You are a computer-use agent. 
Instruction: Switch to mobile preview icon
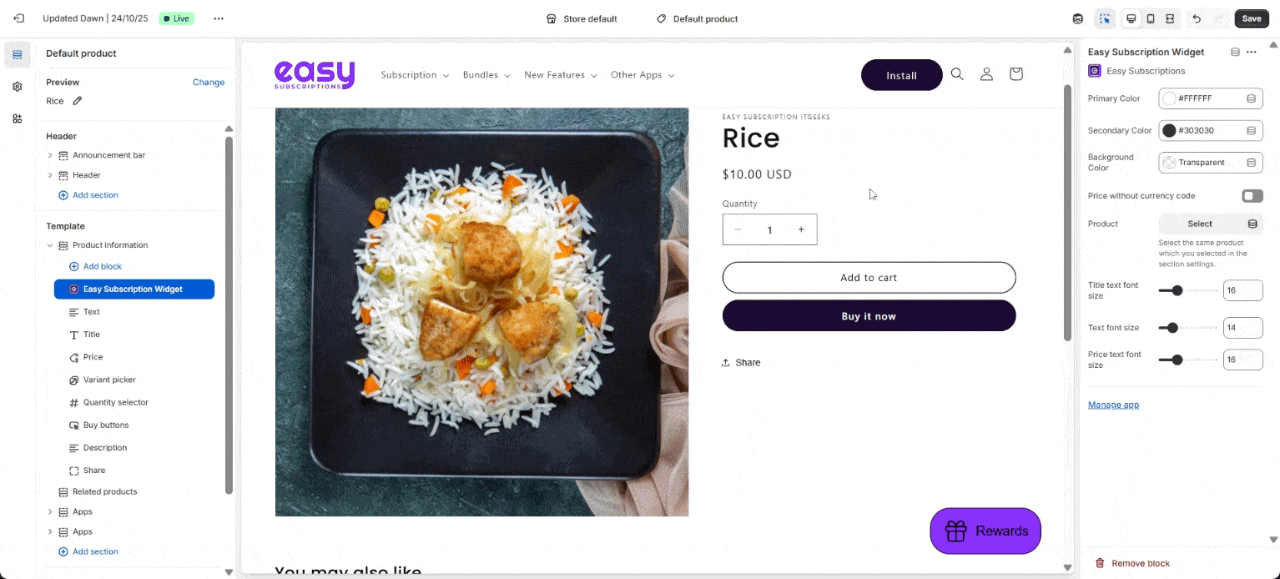(1150, 19)
